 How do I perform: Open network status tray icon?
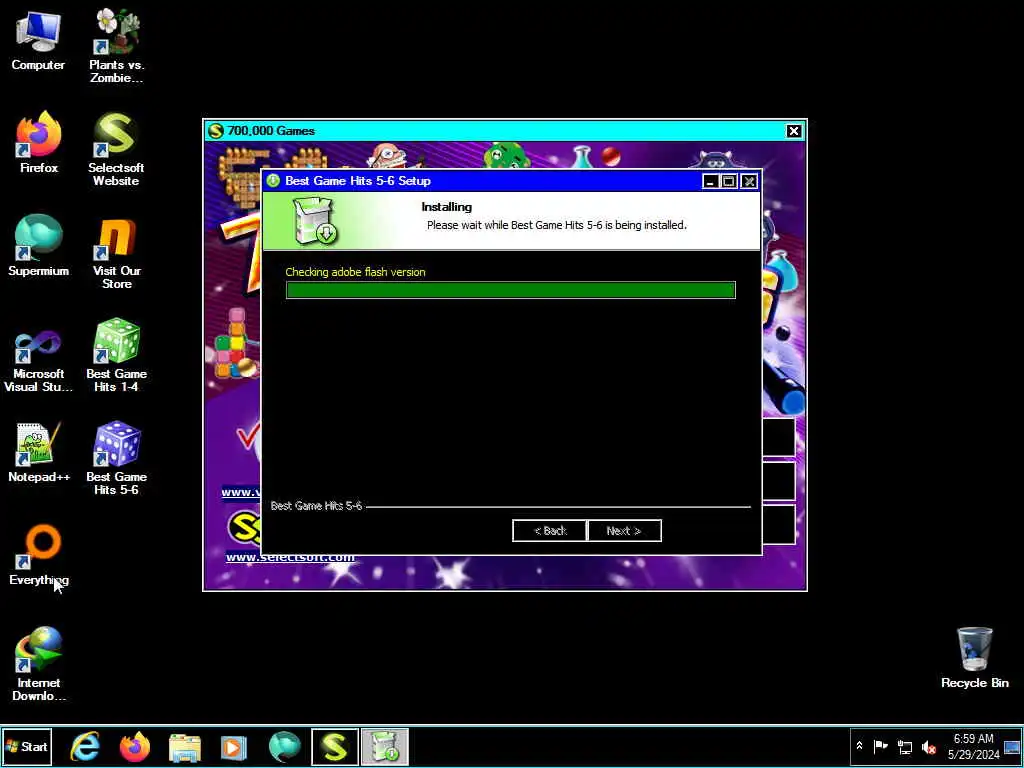904,746
